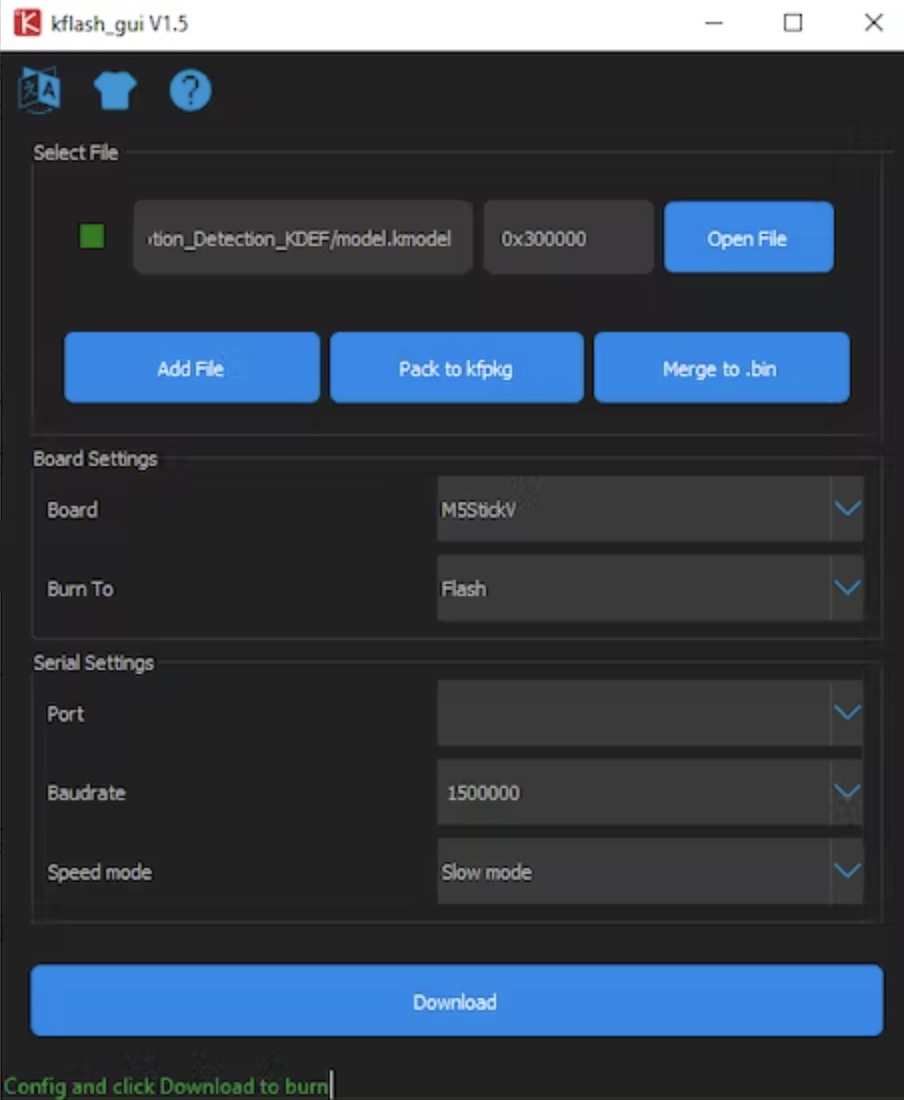Close the kflash_gui window

873,23
